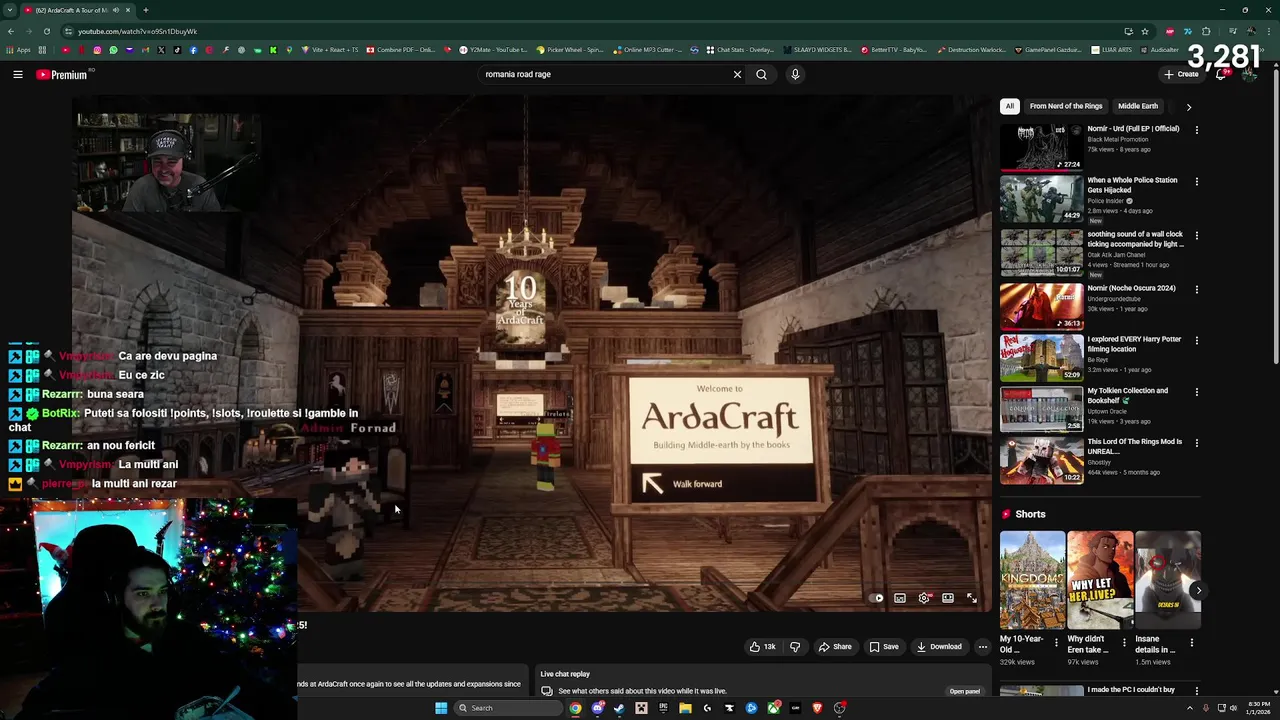Select the 'All' filter chip

[1010, 106]
